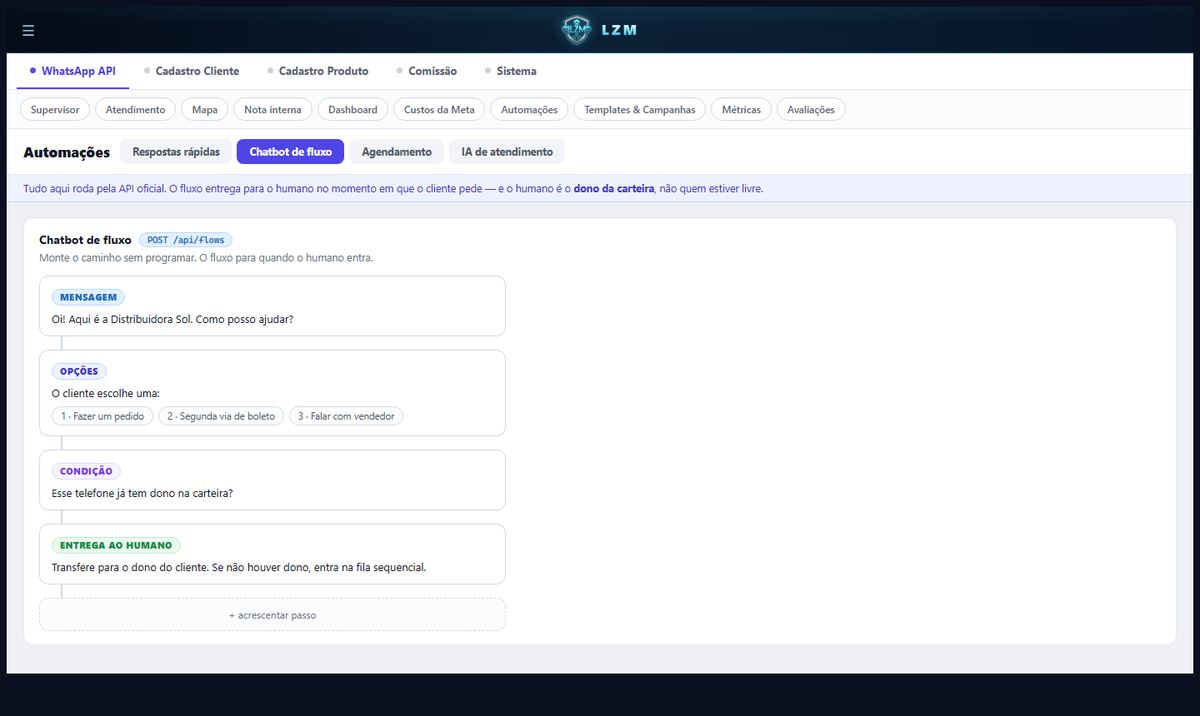Screen dimensions: 1200x716
Task: Open the Agendamento sub-tab
Action: (x=397, y=151)
